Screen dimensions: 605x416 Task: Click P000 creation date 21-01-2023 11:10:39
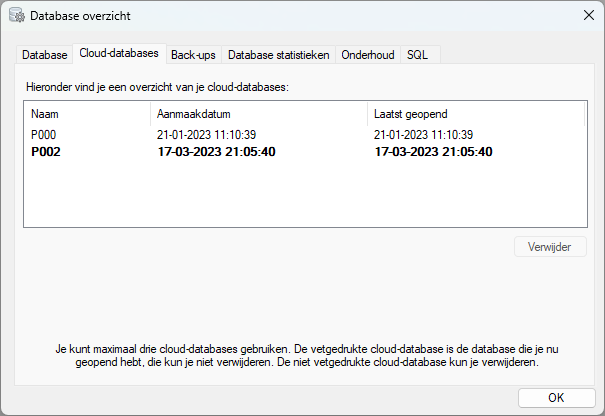pos(206,135)
